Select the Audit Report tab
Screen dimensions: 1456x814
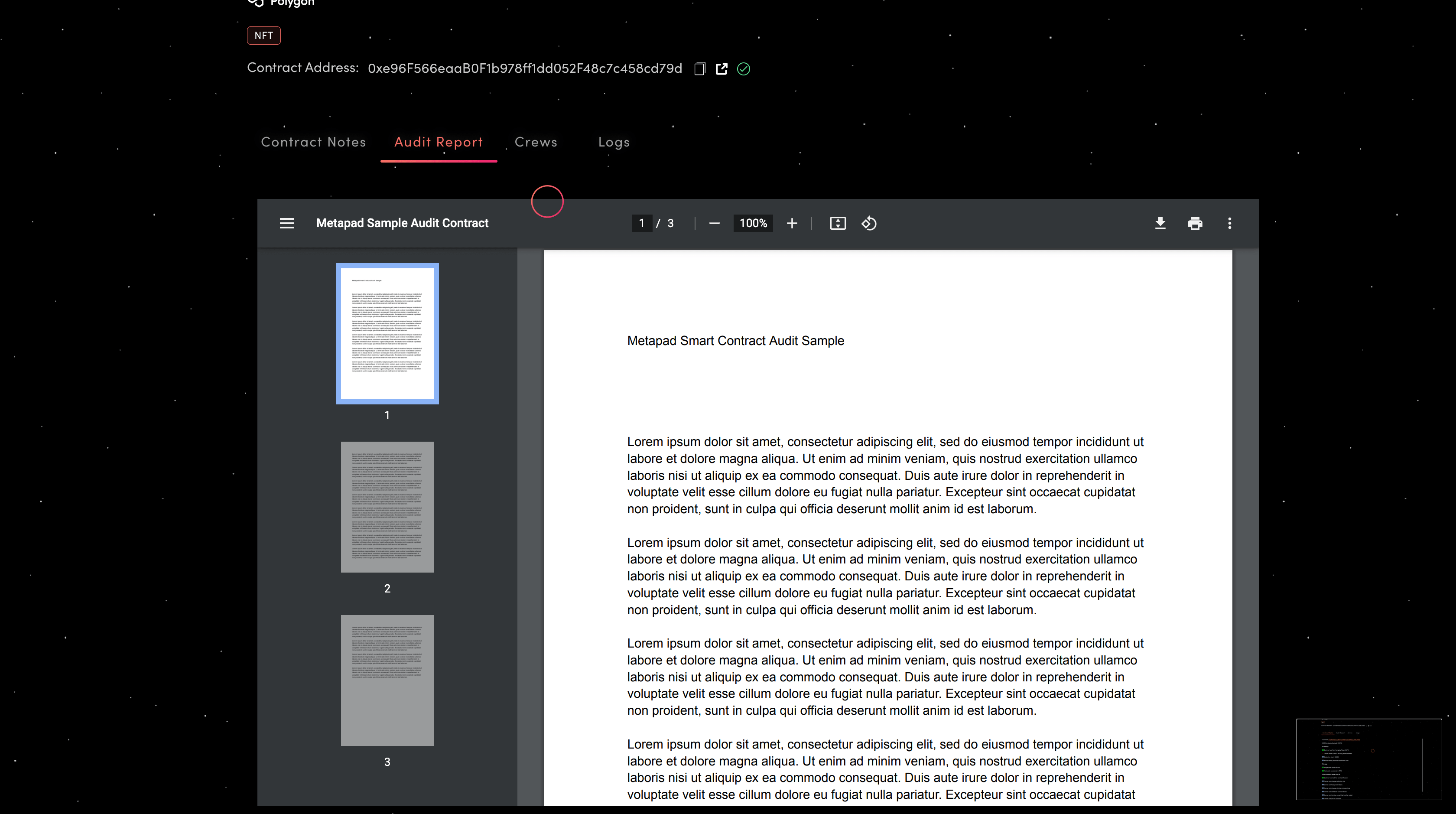(x=438, y=141)
